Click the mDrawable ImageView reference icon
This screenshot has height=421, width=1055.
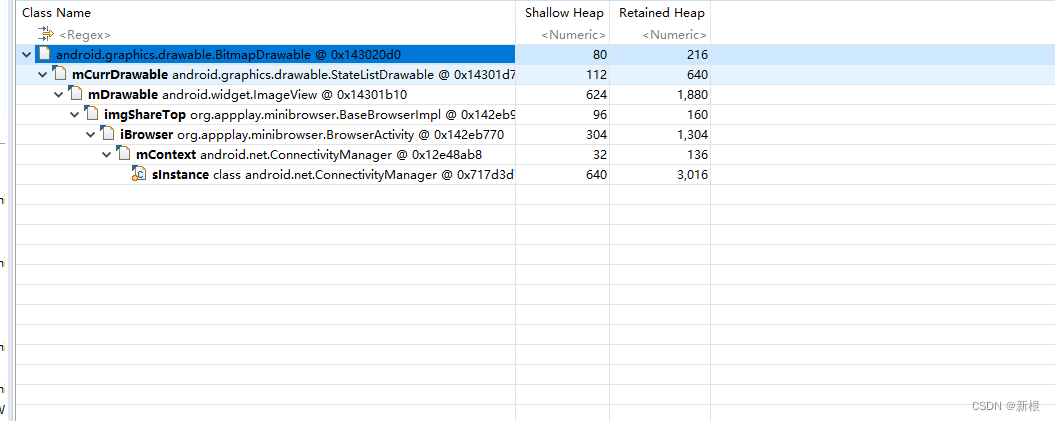coord(75,94)
